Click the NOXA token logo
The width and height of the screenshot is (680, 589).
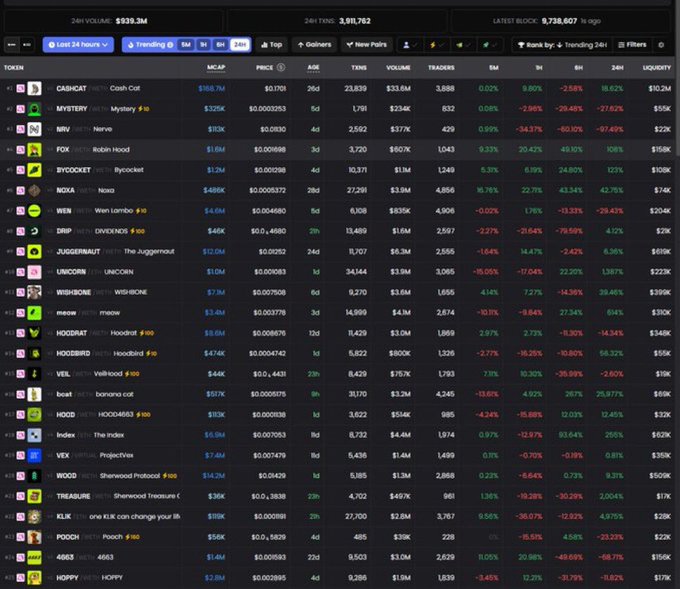pos(34,190)
